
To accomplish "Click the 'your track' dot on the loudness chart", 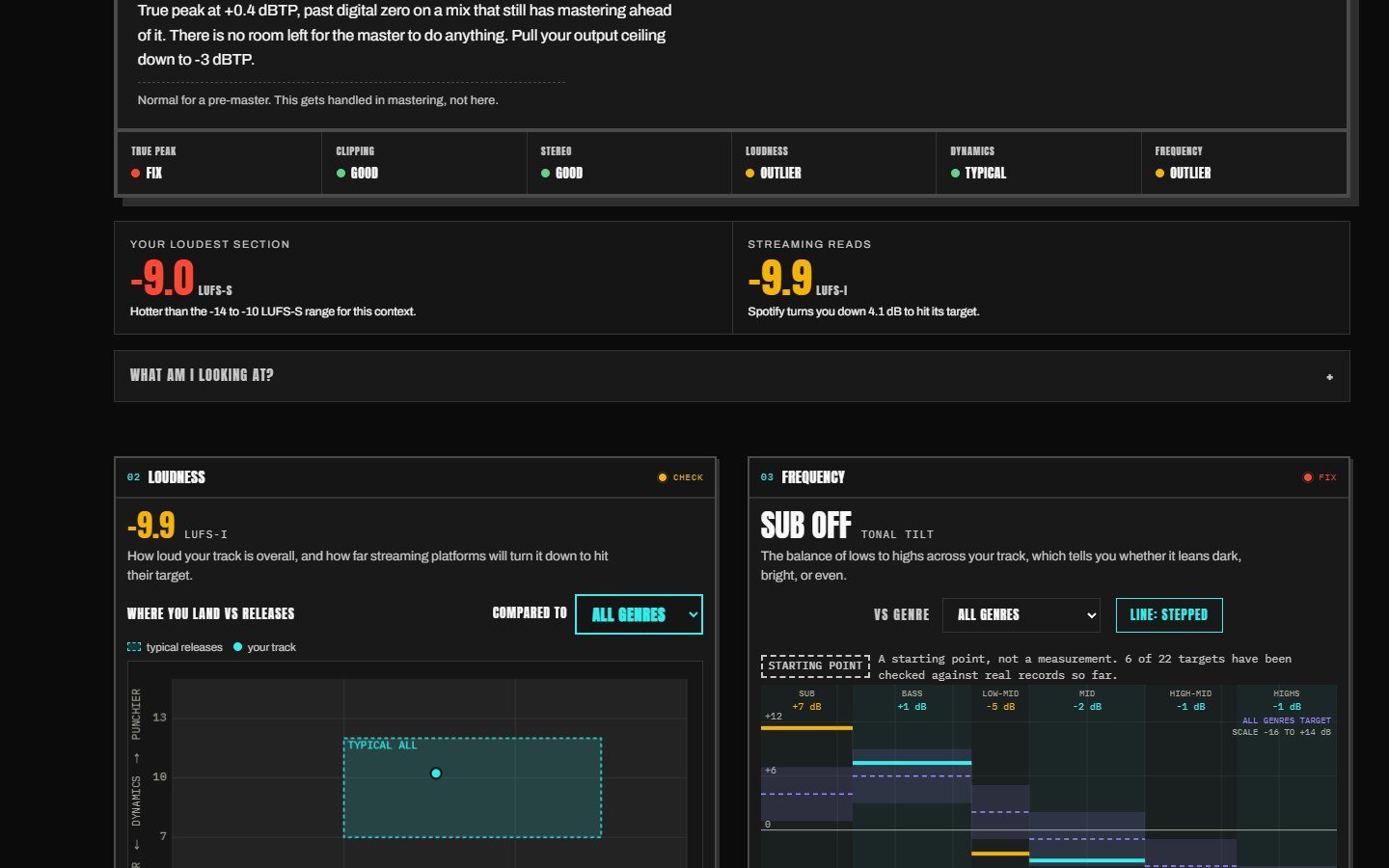I will (436, 773).
